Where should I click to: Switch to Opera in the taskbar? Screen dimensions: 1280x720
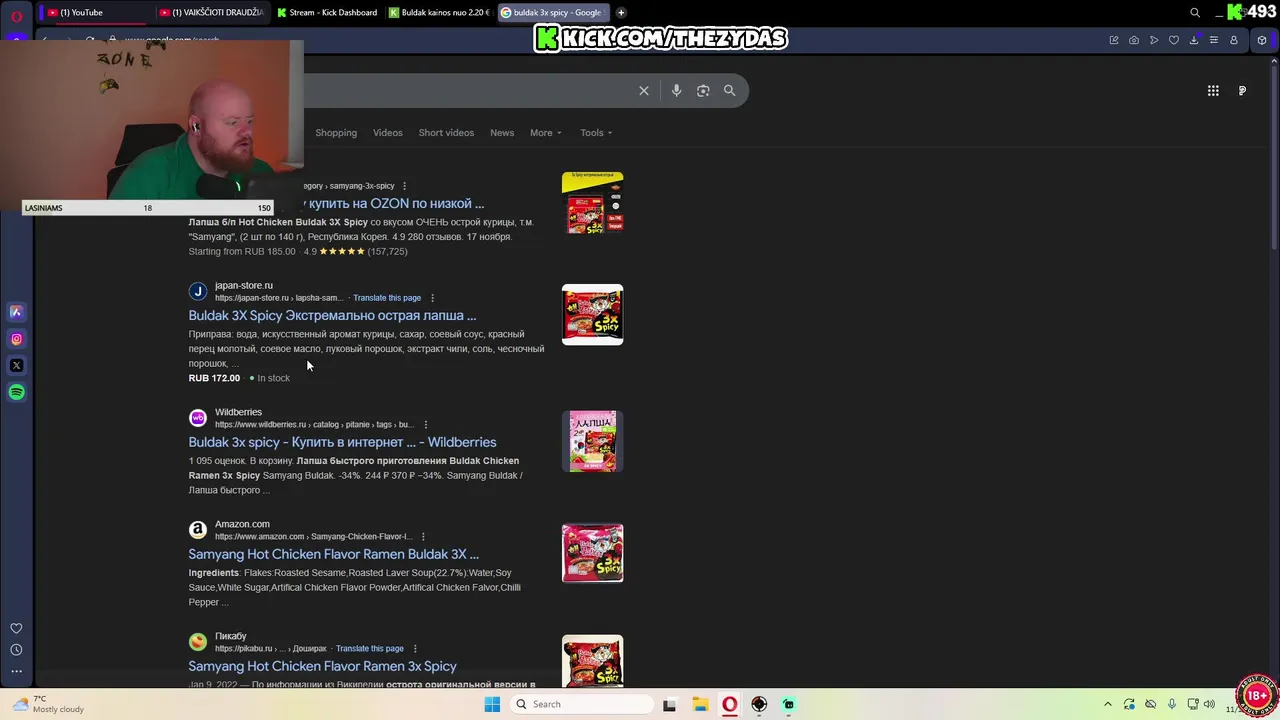[x=730, y=704]
